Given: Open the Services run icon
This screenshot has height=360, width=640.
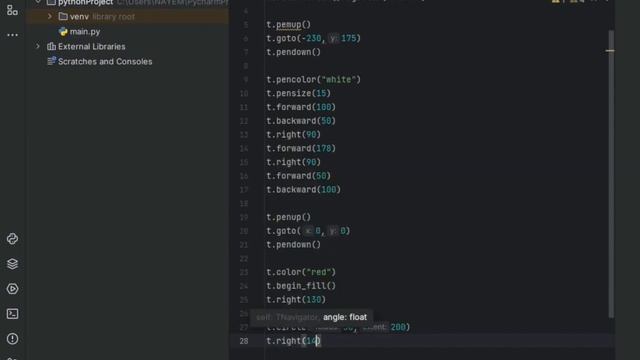Looking at the screenshot, I should (x=12, y=289).
